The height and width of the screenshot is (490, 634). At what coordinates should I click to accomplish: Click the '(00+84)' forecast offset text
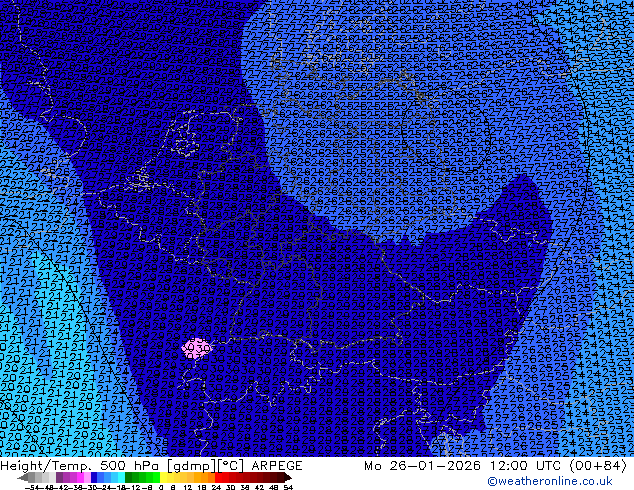pyautogui.click(x=598, y=466)
